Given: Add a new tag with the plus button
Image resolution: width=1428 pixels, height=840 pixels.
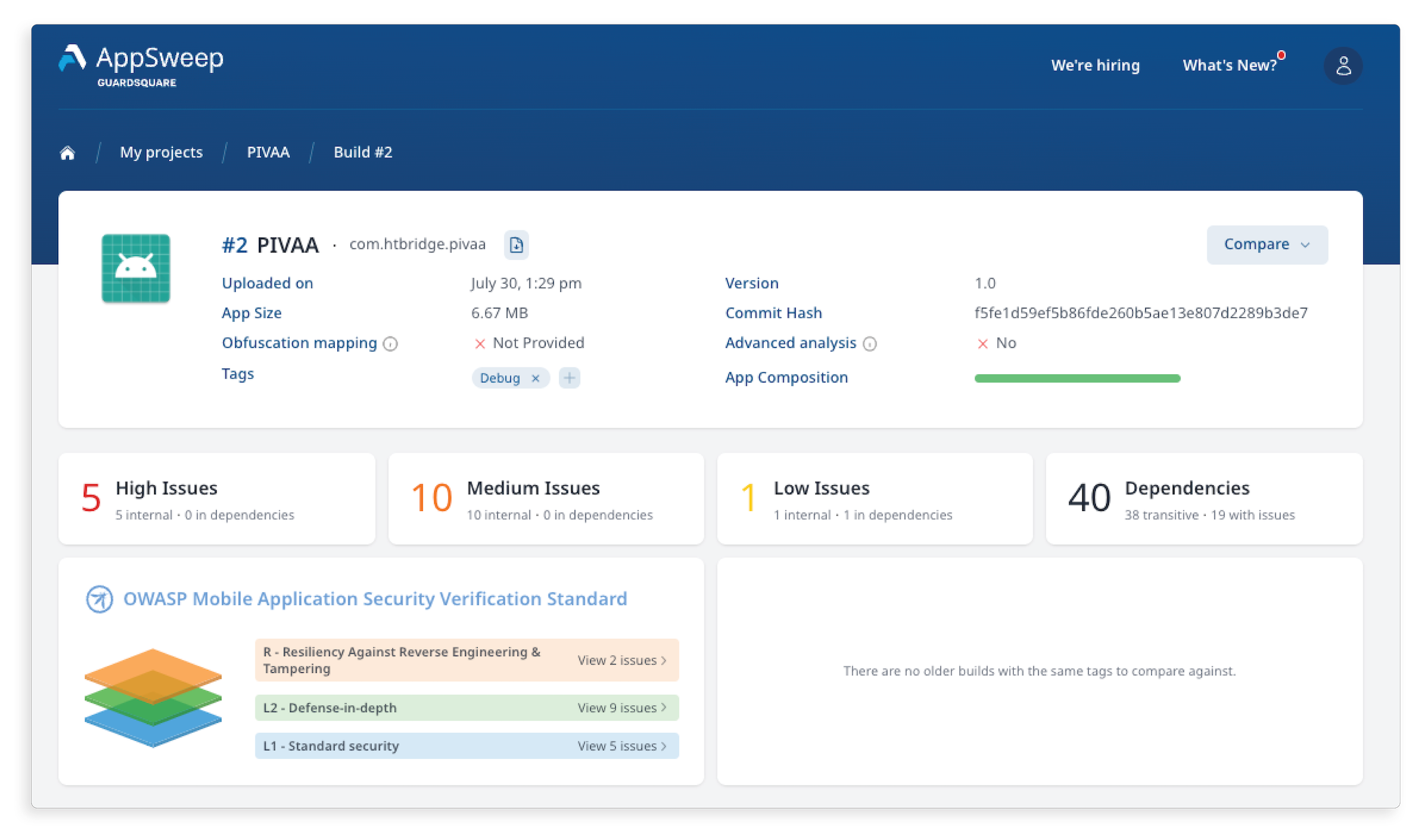Looking at the screenshot, I should [x=569, y=378].
